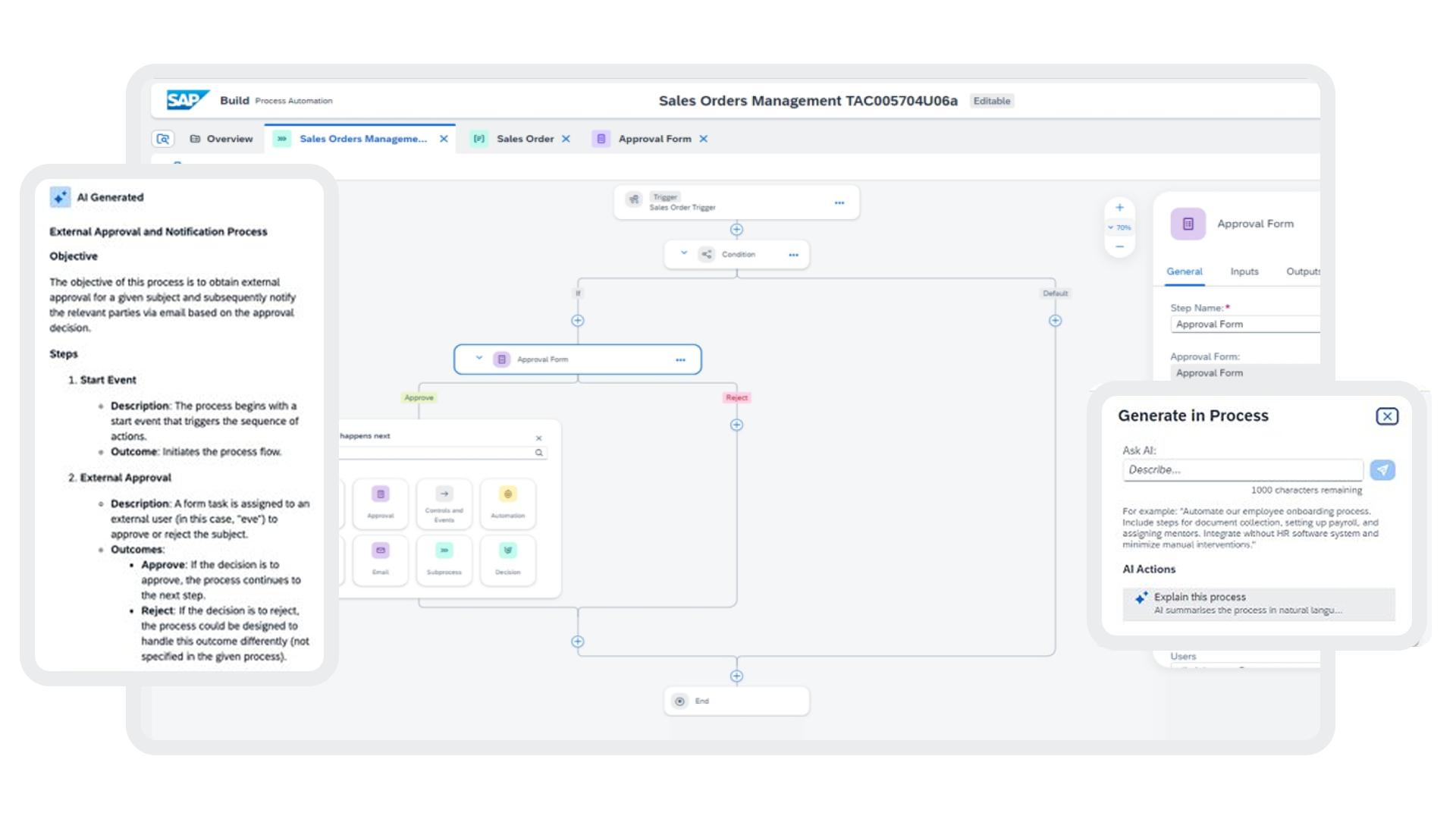Select the End node
Viewport: 1456px width, 819px height.
[736, 701]
